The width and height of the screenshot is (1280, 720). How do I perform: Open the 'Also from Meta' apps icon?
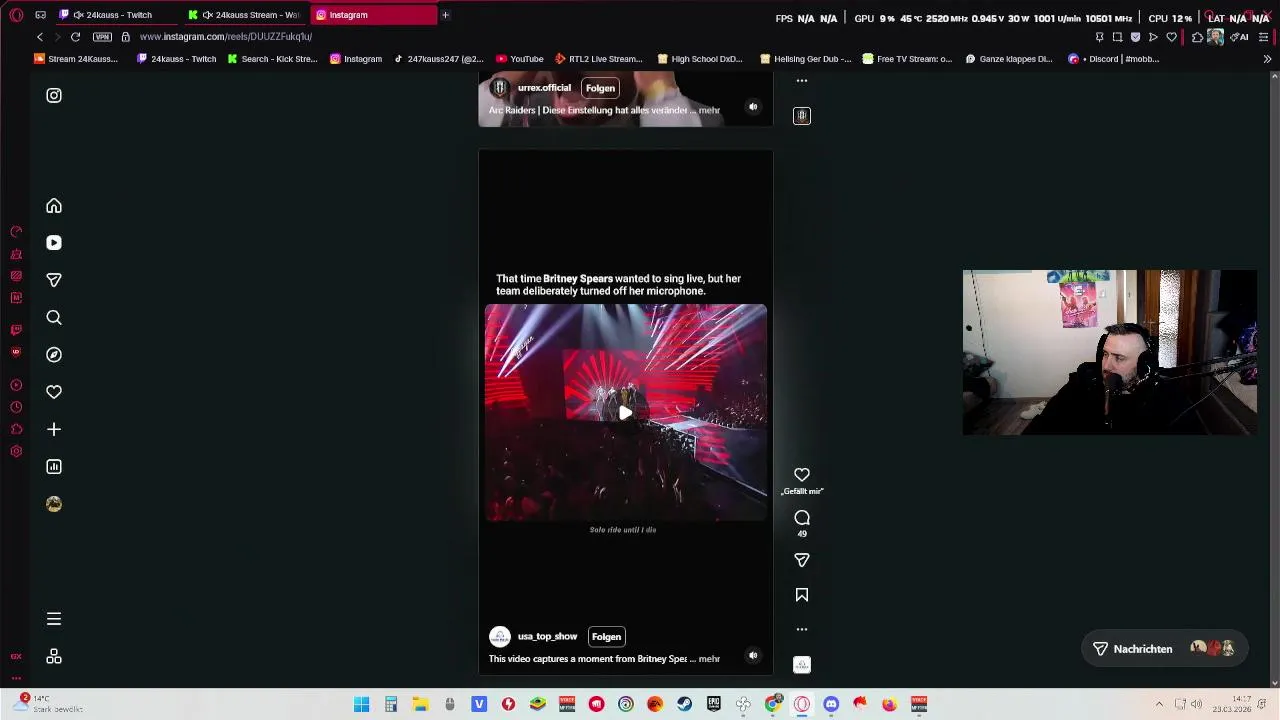pyautogui.click(x=54, y=656)
